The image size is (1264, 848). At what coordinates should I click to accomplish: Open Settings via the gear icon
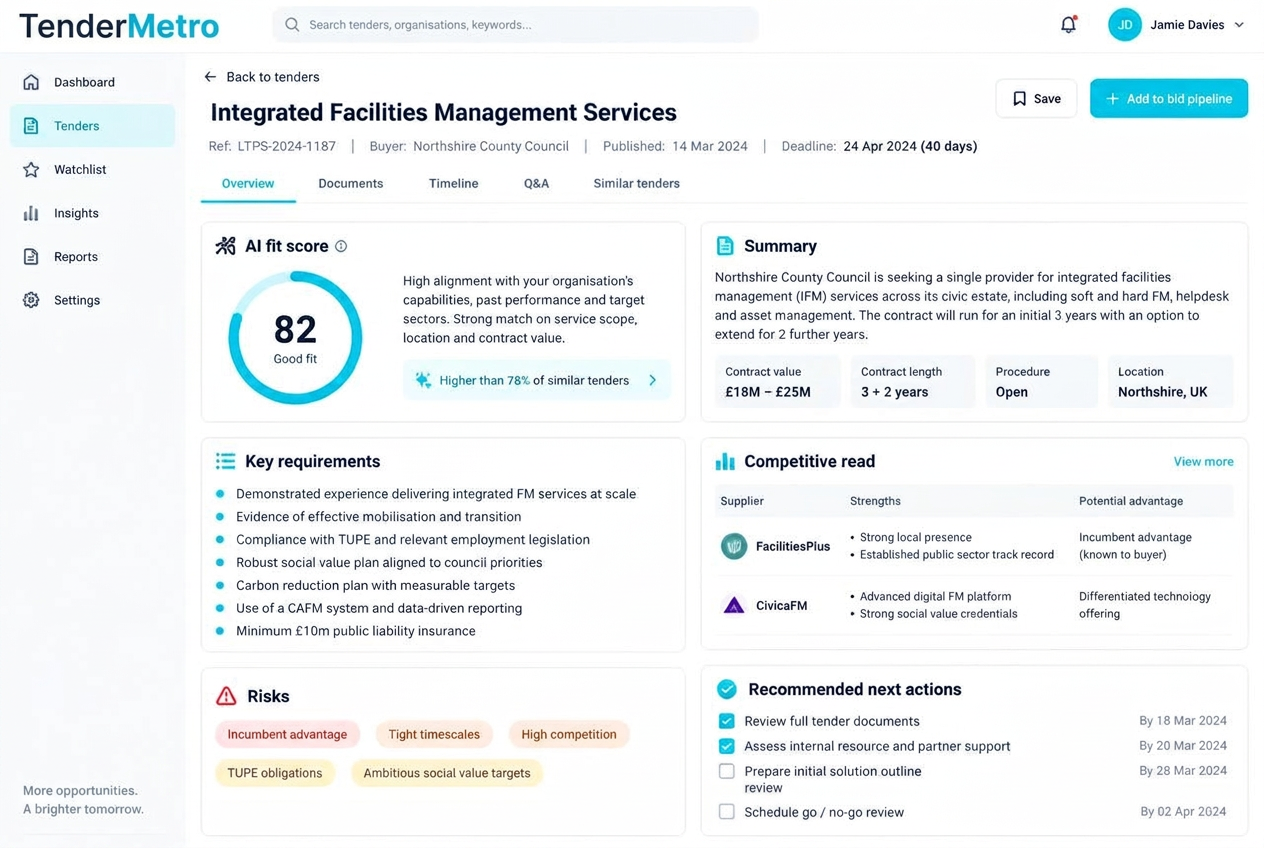tap(31, 300)
